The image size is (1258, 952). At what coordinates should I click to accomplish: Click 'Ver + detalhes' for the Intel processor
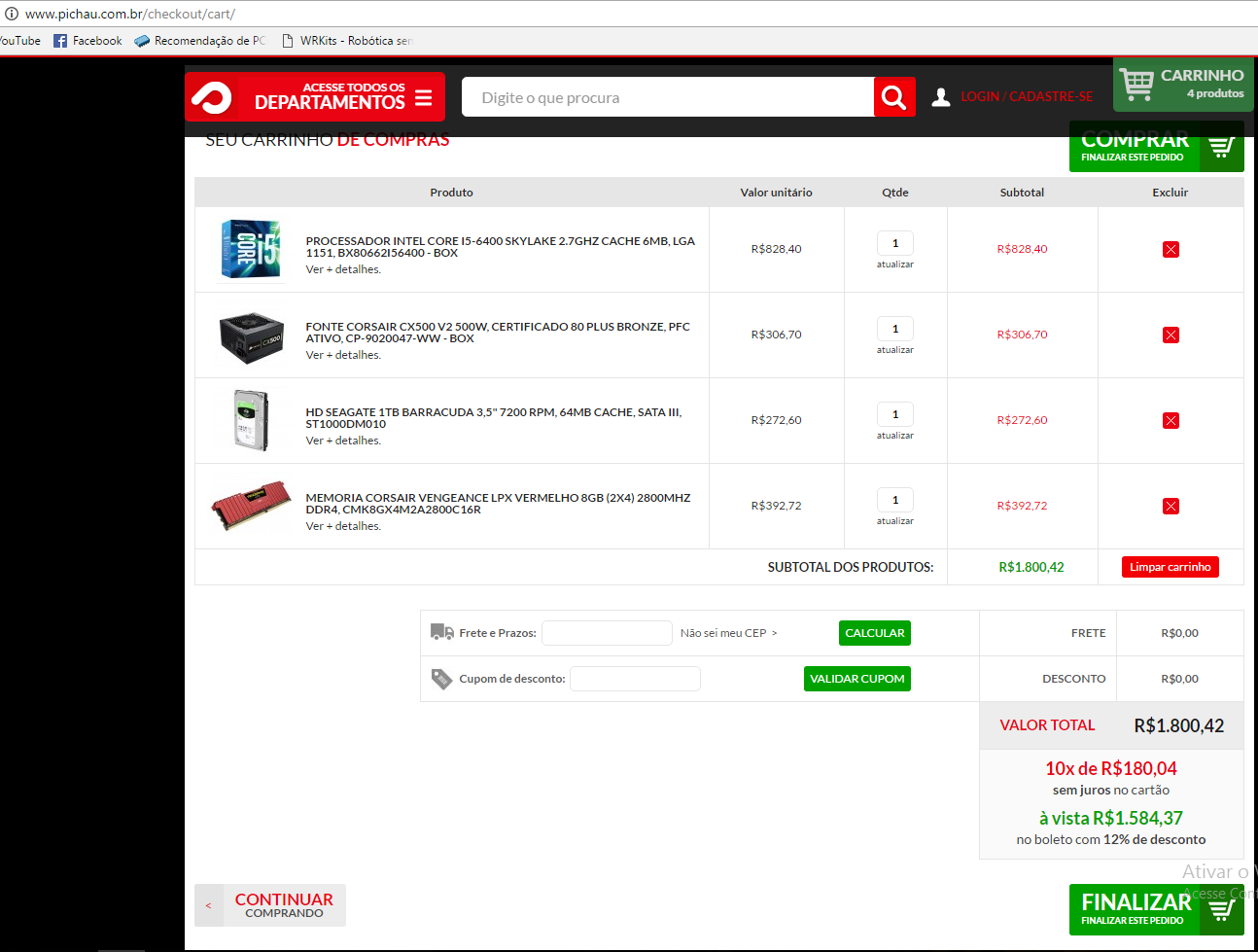point(343,269)
